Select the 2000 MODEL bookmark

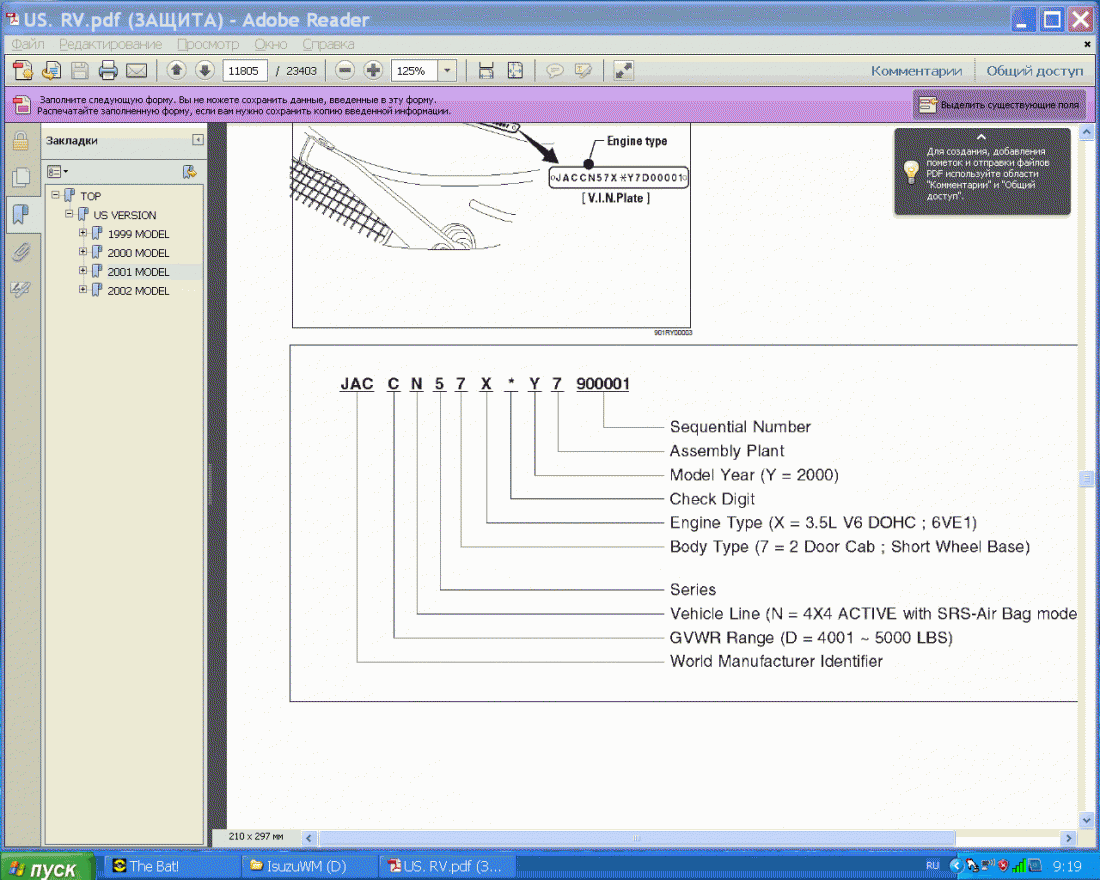click(138, 253)
